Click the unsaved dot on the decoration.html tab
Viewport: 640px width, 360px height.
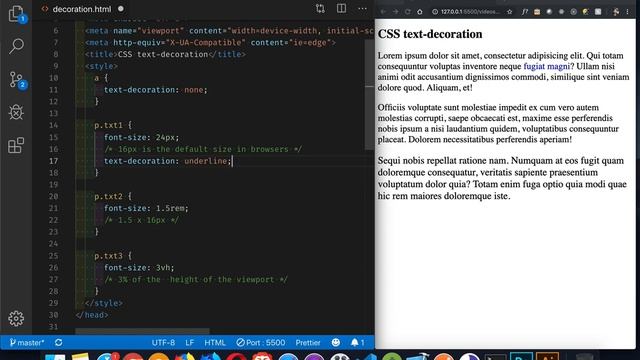[121, 9]
